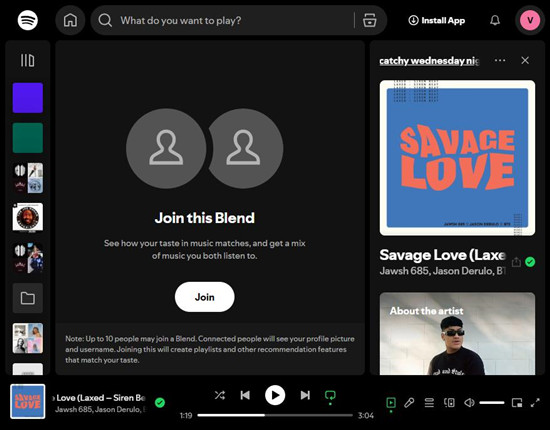Open the miniplayer icon
Screen dimensions: 550x430
(517, 403)
